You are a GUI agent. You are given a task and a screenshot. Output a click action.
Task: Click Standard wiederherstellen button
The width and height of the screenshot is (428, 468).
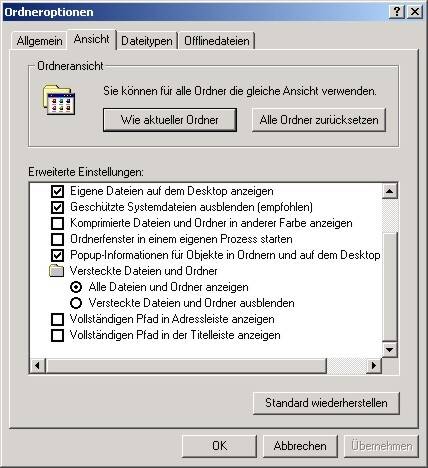tap(326, 403)
